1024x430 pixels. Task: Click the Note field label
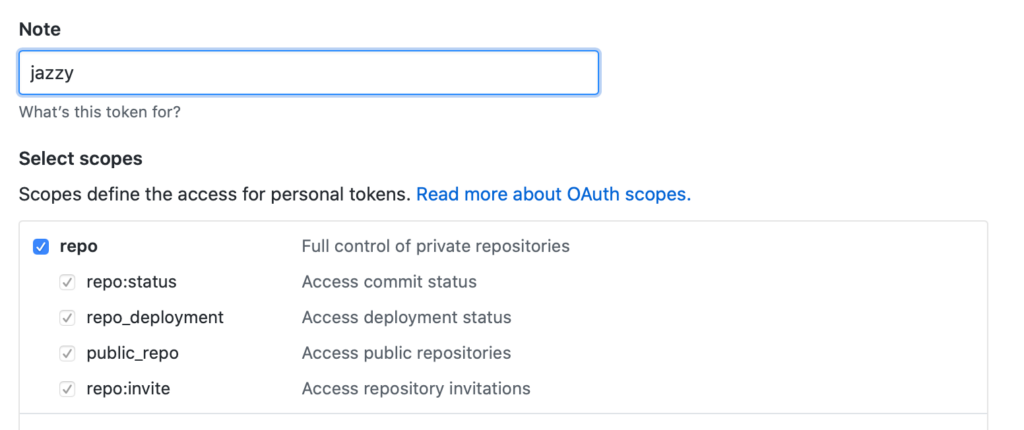pyautogui.click(x=40, y=29)
